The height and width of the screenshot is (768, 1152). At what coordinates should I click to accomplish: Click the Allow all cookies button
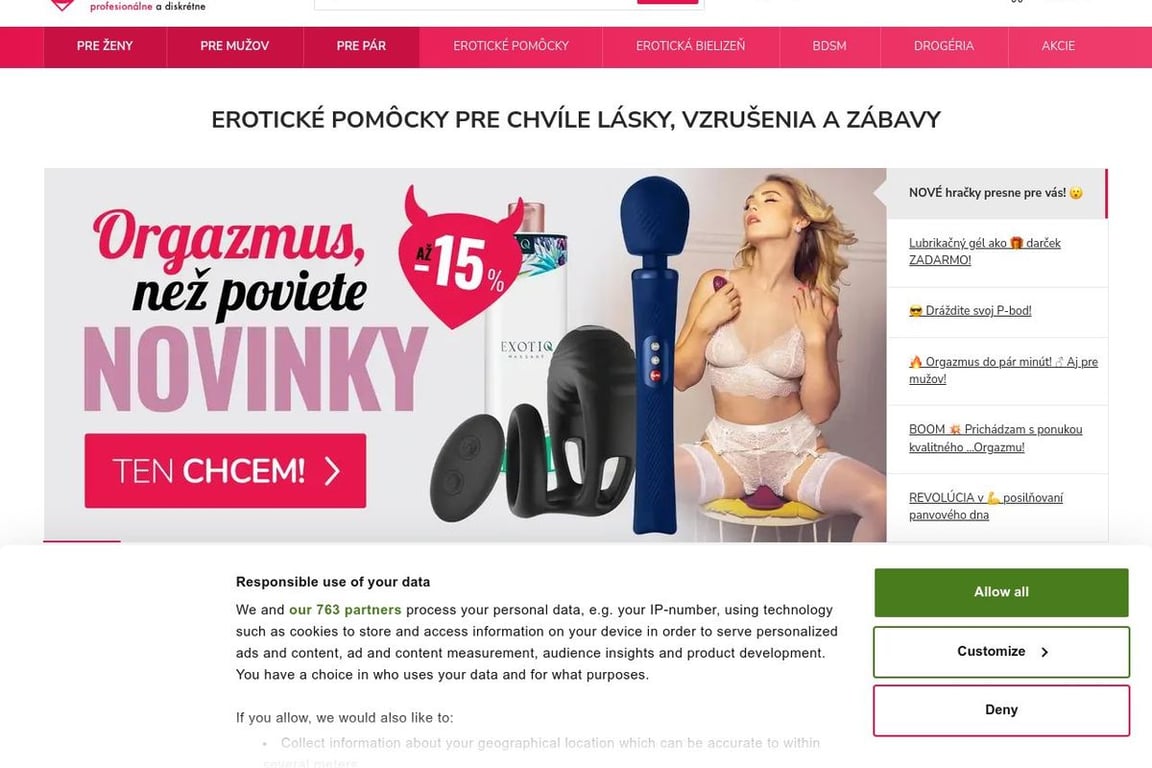tap(1001, 592)
